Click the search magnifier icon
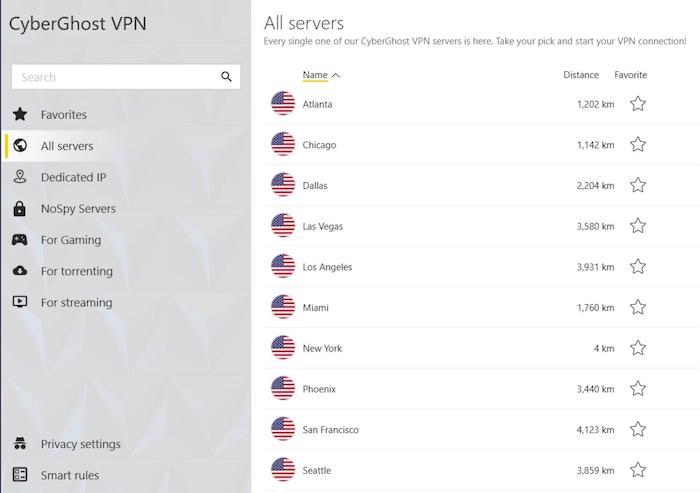 pyautogui.click(x=226, y=77)
